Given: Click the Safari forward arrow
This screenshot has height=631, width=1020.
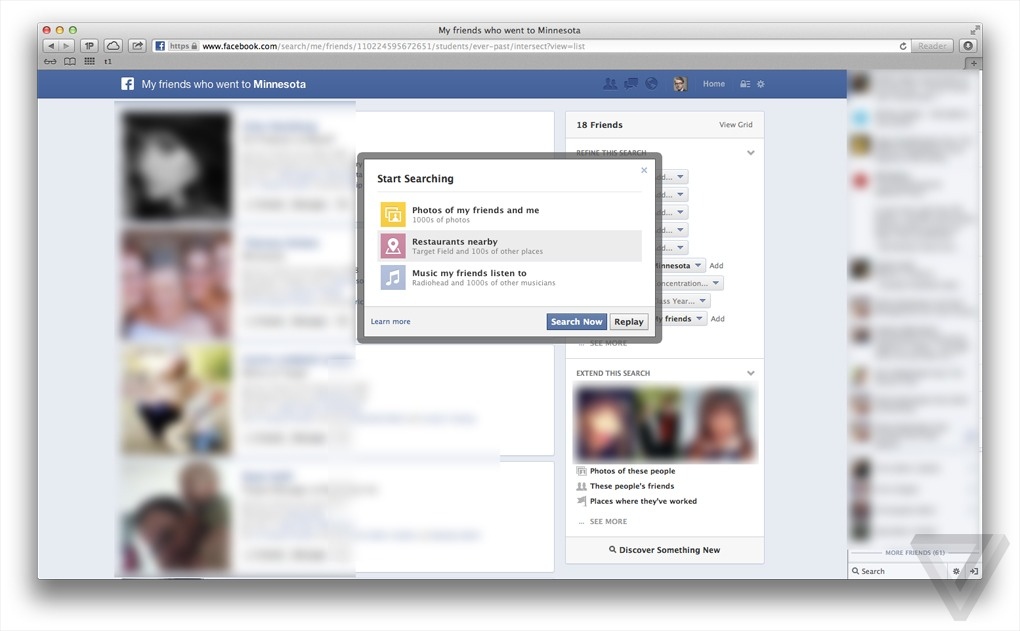Looking at the screenshot, I should pyautogui.click(x=66, y=46).
